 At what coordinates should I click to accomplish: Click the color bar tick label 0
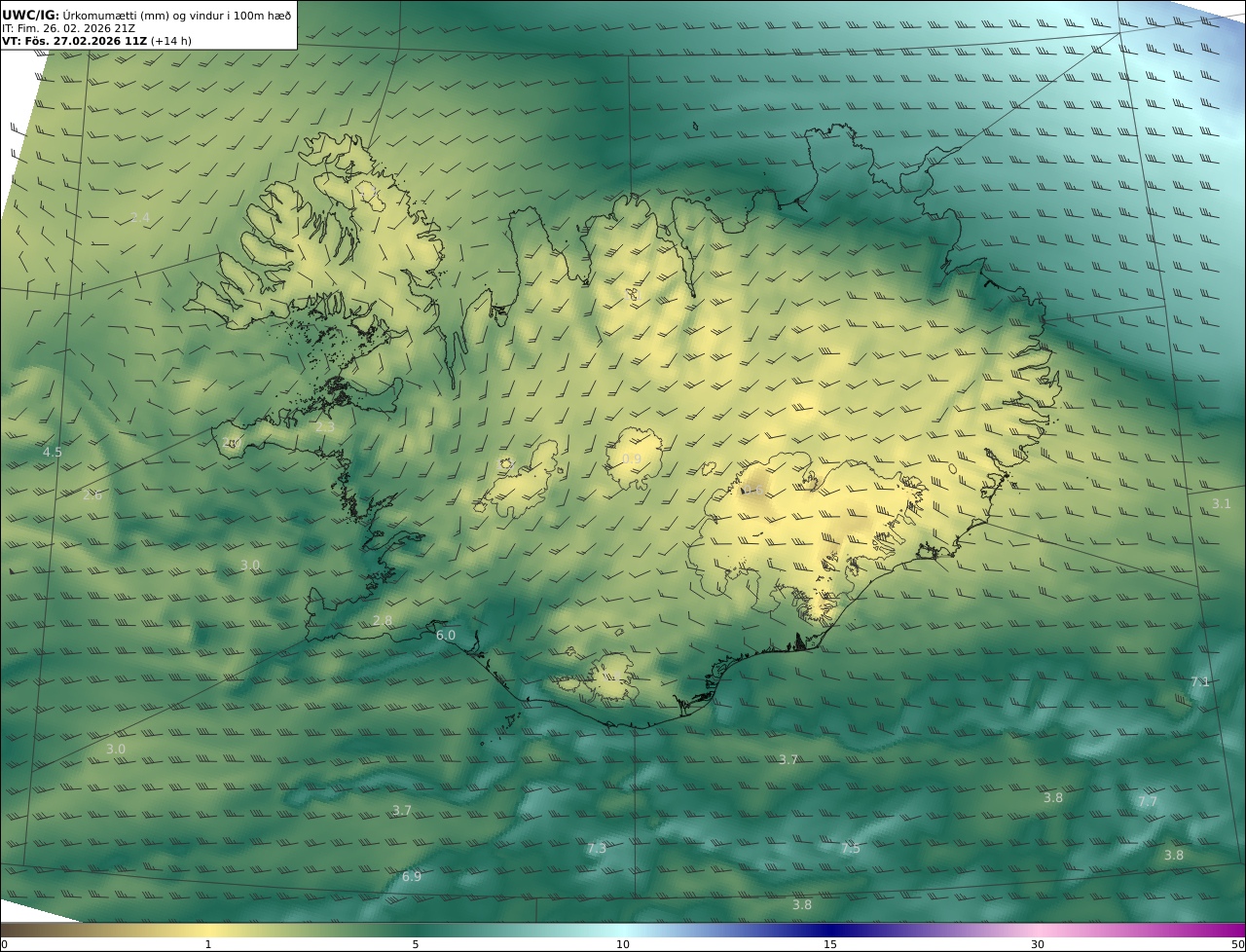[4, 944]
